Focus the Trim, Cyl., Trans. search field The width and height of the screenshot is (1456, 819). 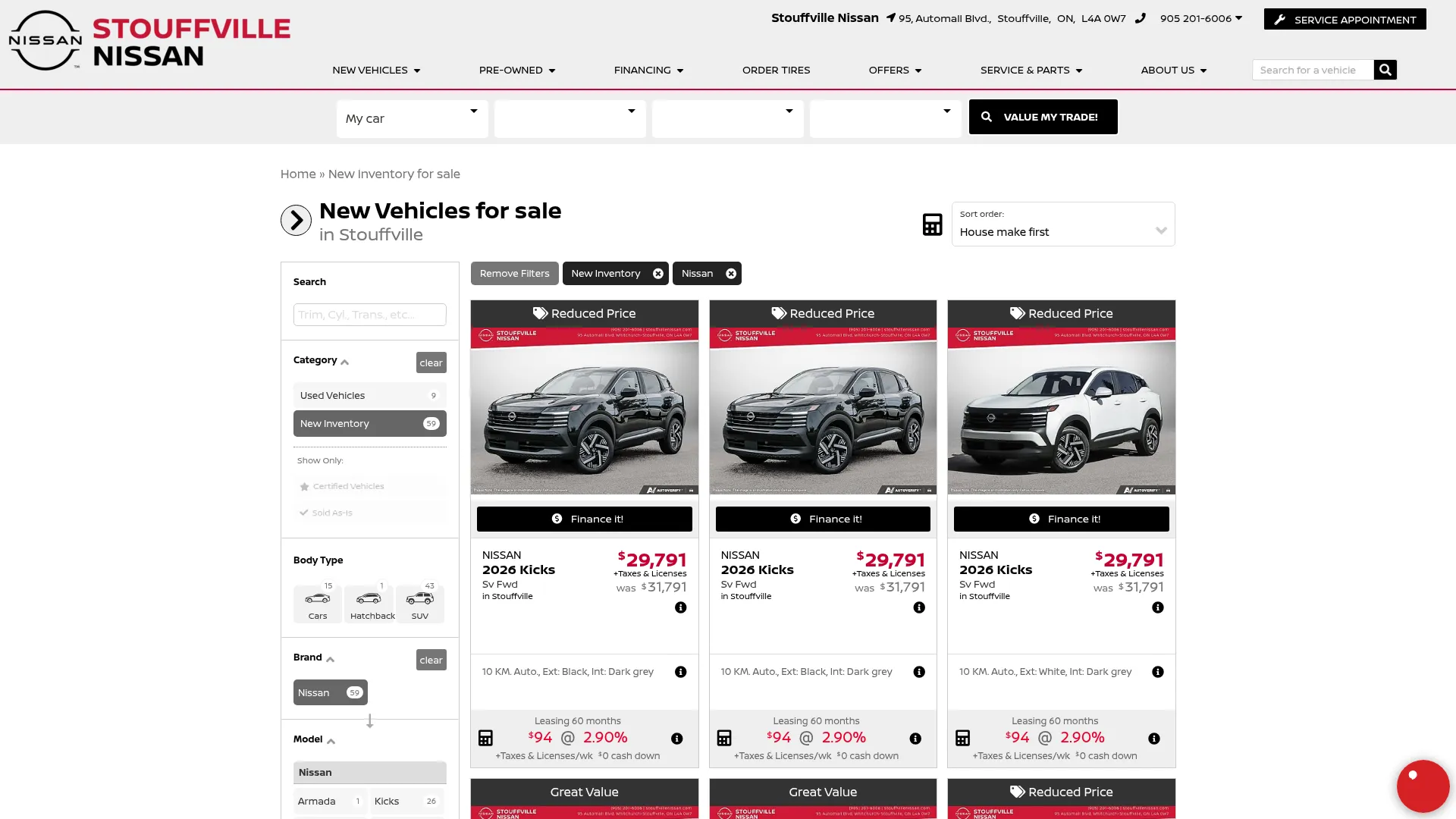tap(369, 315)
